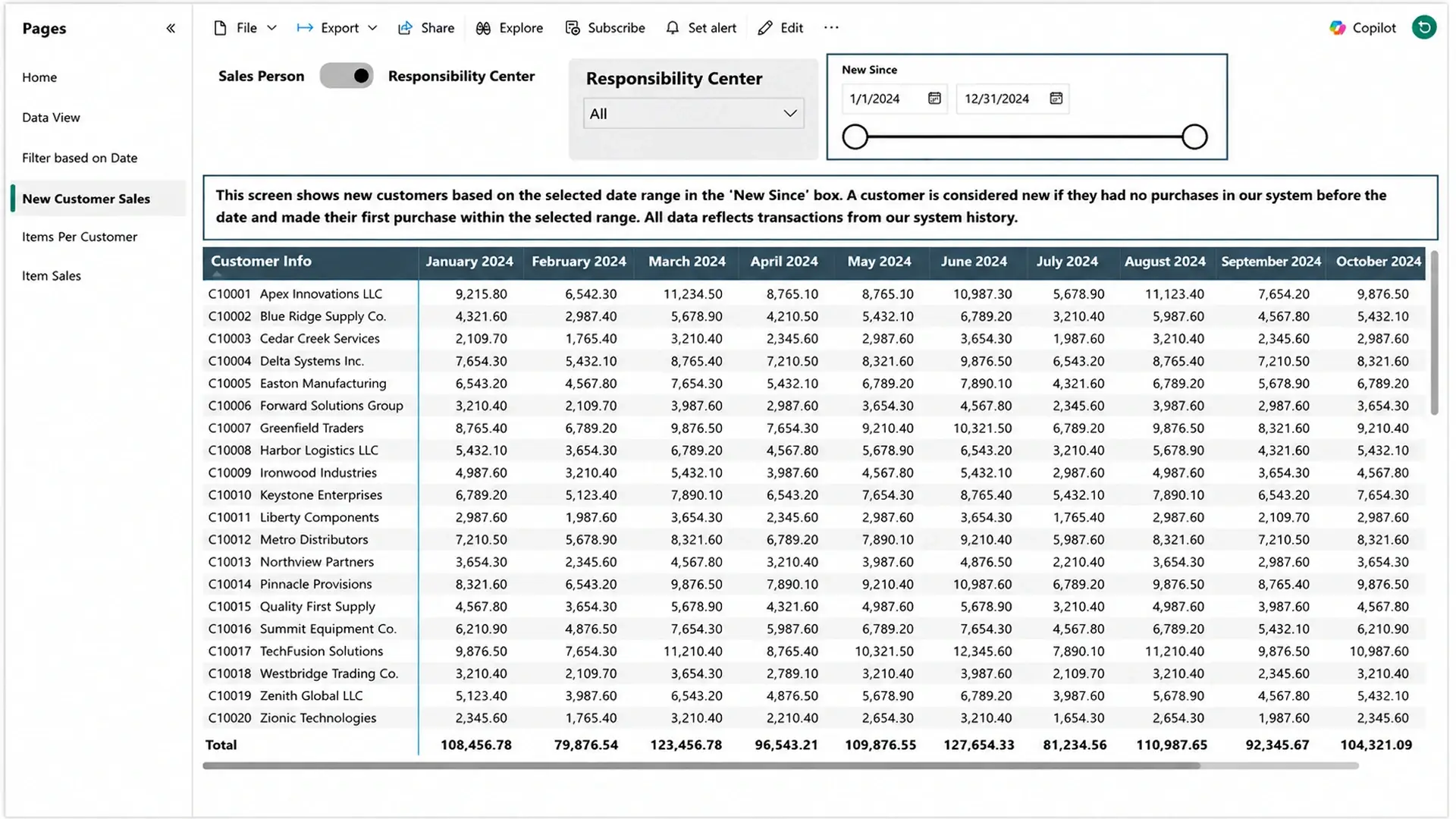Viewport: 1456px width, 819px height.
Task: Go to Items Per Customer page
Action: pos(80,237)
